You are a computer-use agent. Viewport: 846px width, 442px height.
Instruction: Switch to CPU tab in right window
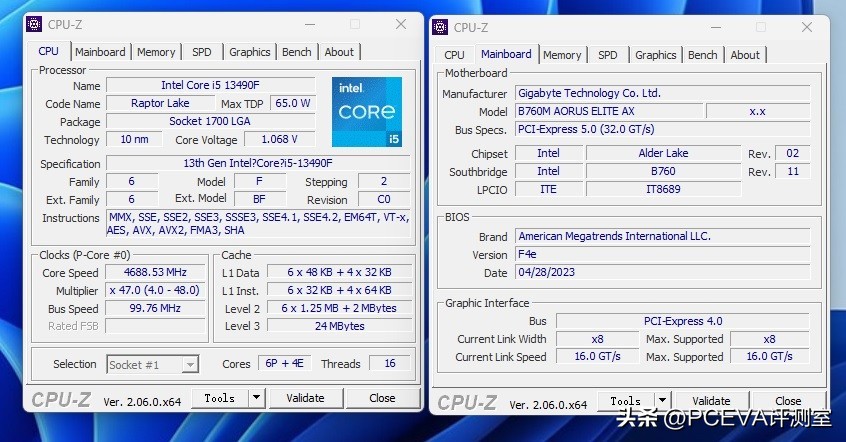pos(454,55)
